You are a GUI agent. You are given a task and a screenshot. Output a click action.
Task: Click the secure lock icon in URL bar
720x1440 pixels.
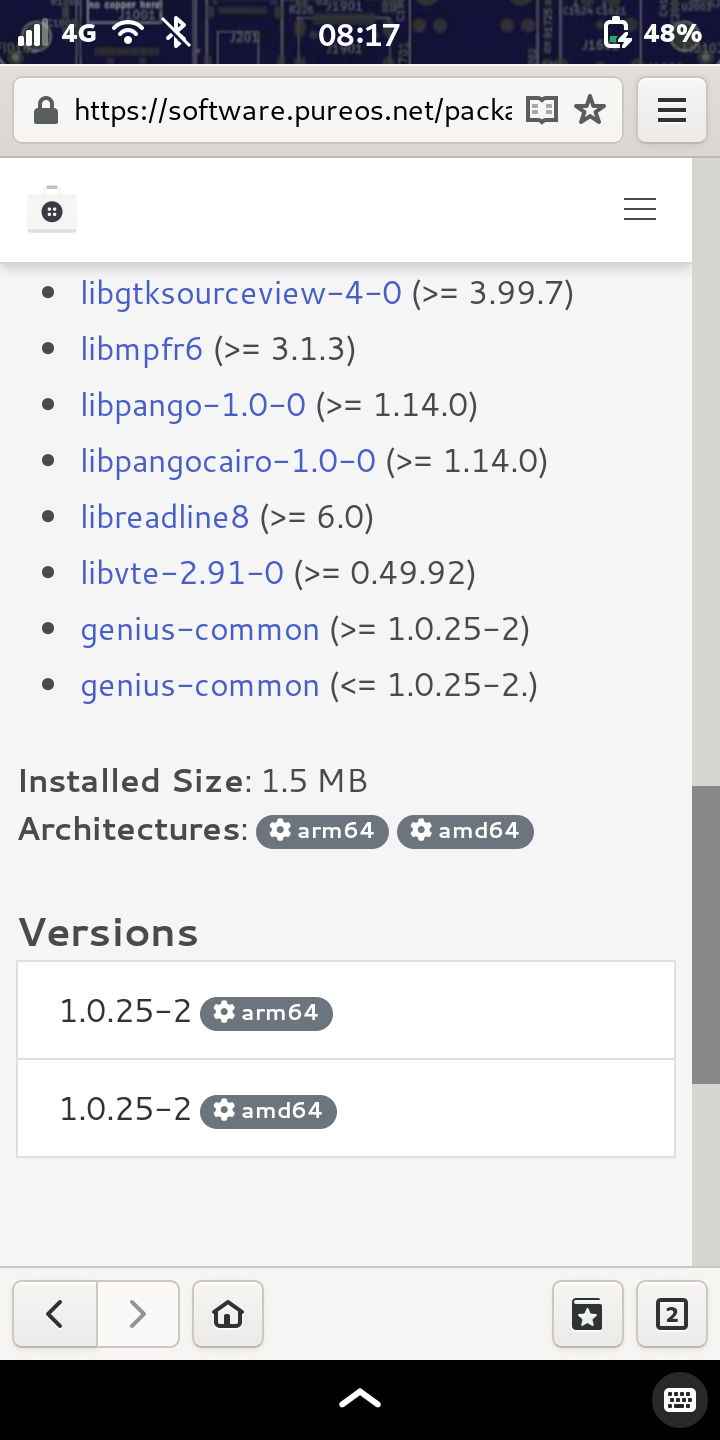45,110
